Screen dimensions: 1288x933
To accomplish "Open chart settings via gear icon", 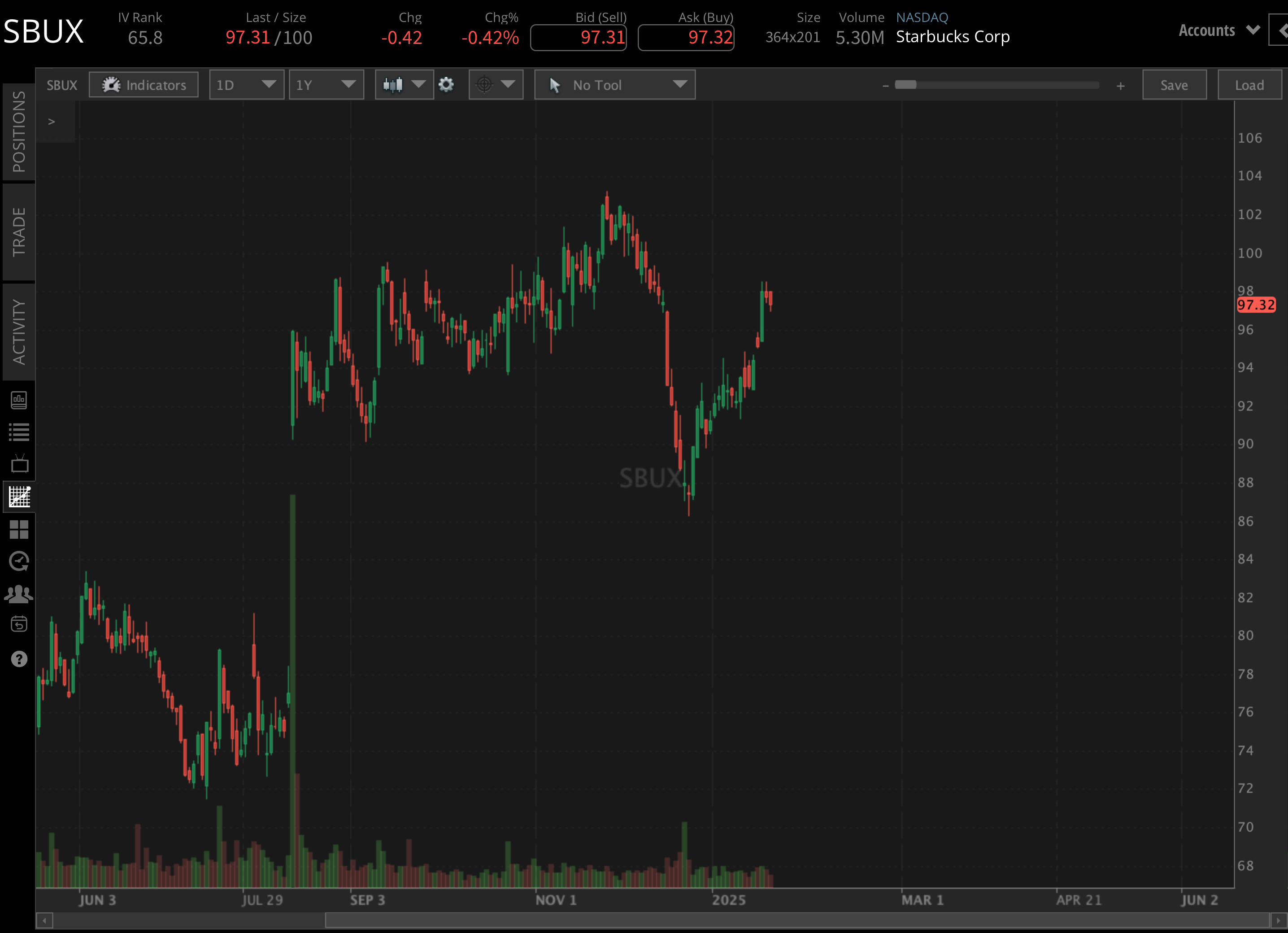I will point(446,84).
